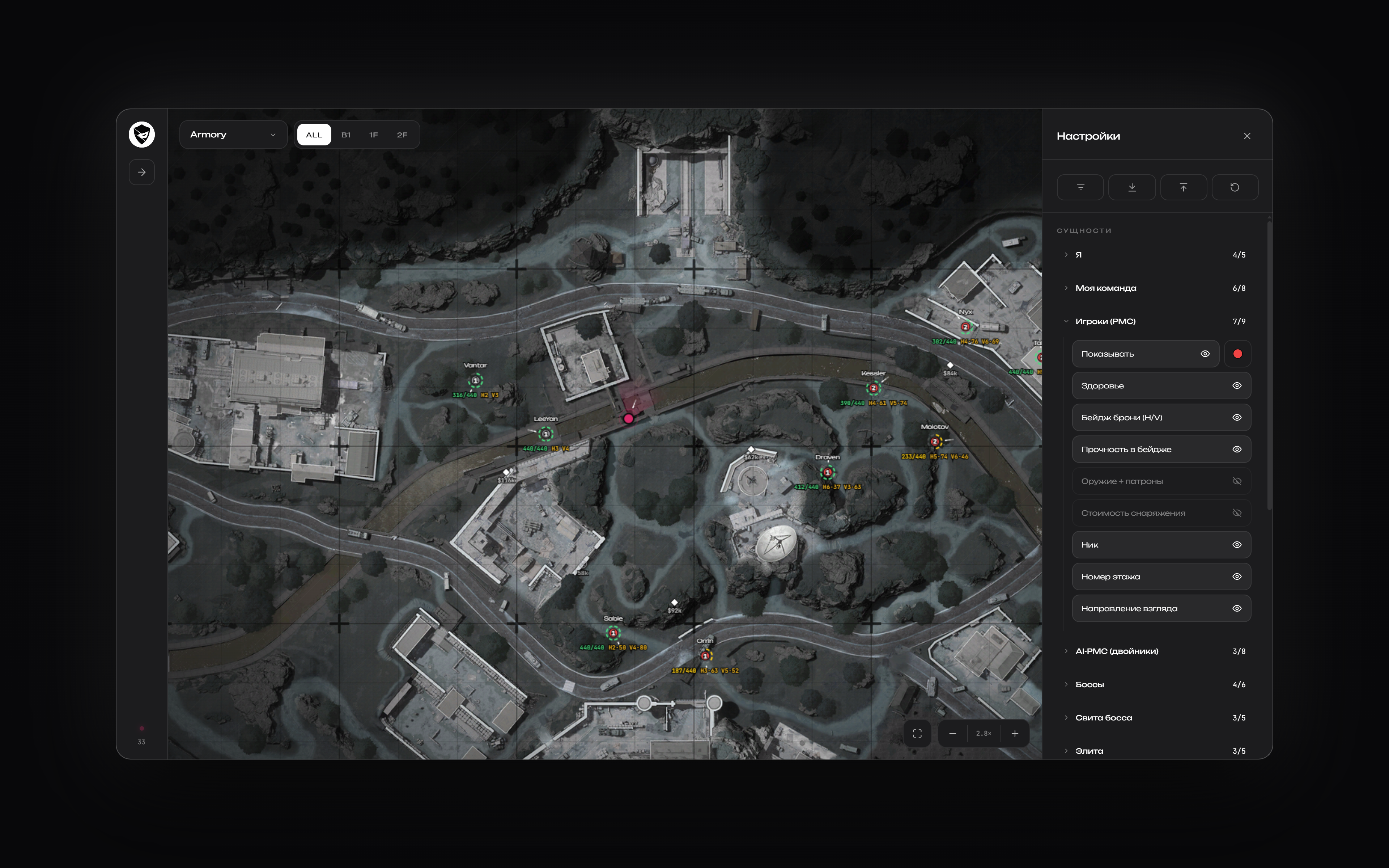
Task: Reset settings with the circular arrow icon
Action: point(1235,187)
